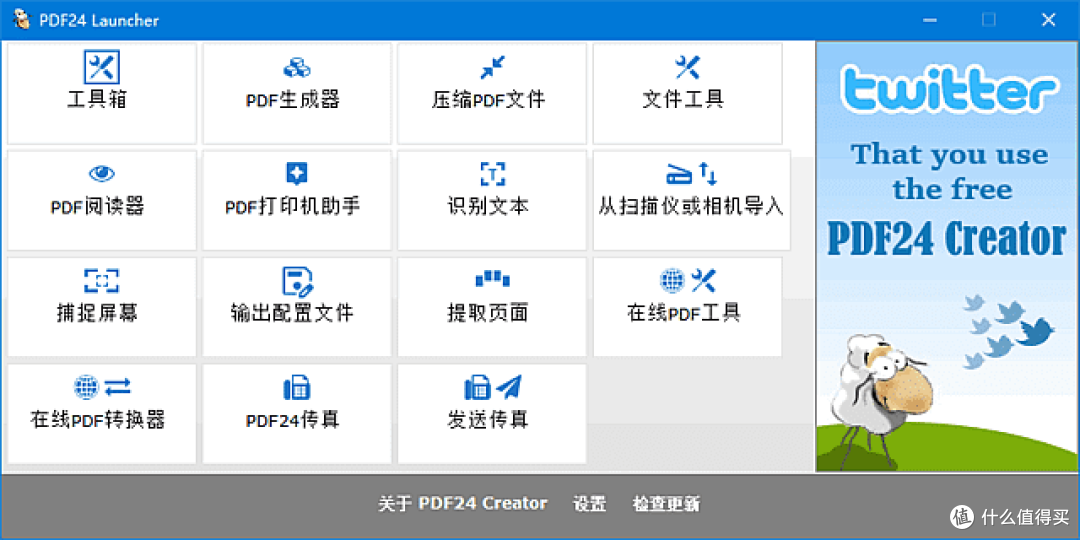This screenshot has width=1080, height=540.
Task: Close the PDF24 Launcher window
Action: (x=1048, y=20)
